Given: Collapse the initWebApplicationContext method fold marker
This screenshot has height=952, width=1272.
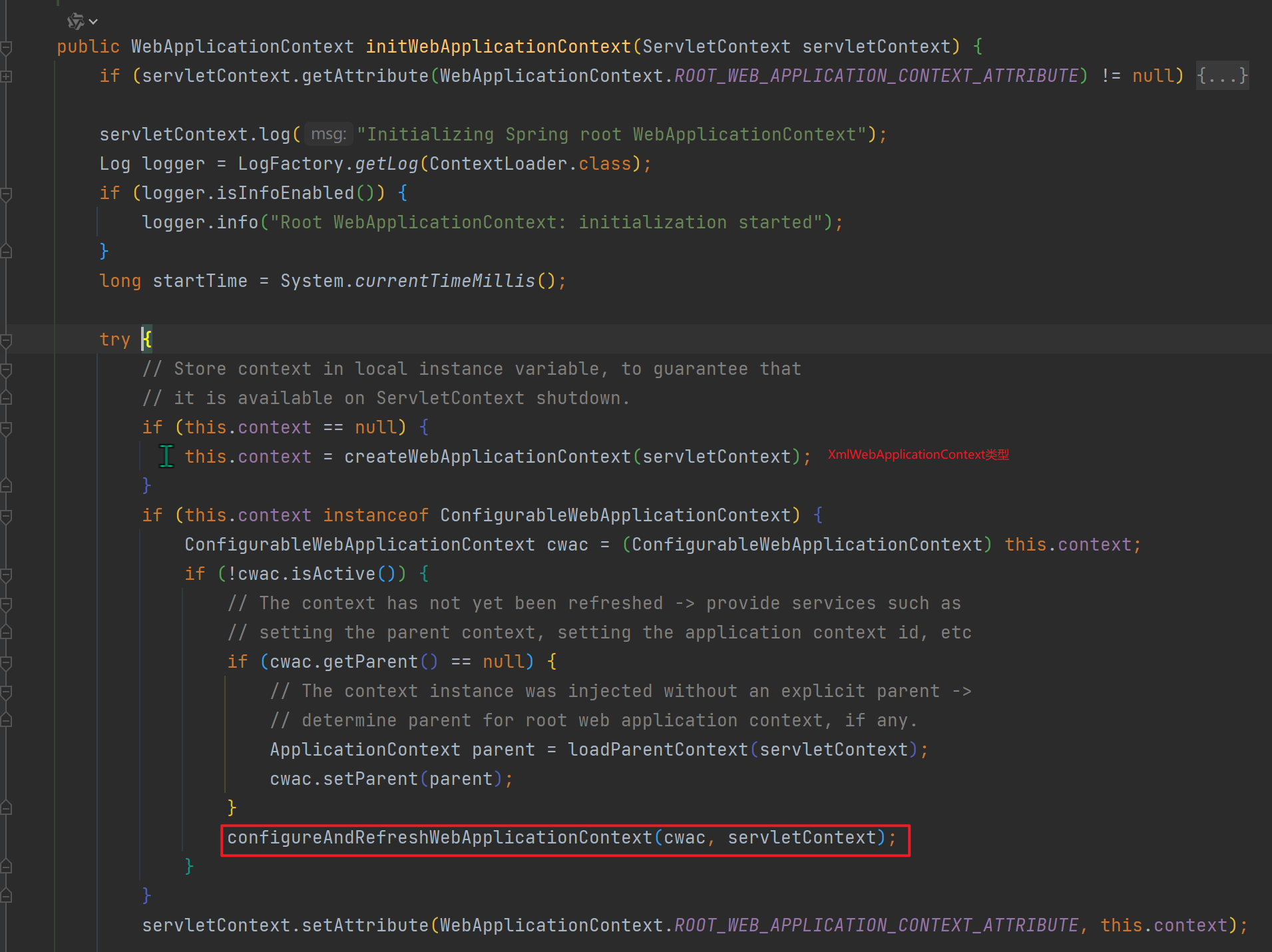Looking at the screenshot, I should pyautogui.click(x=7, y=47).
